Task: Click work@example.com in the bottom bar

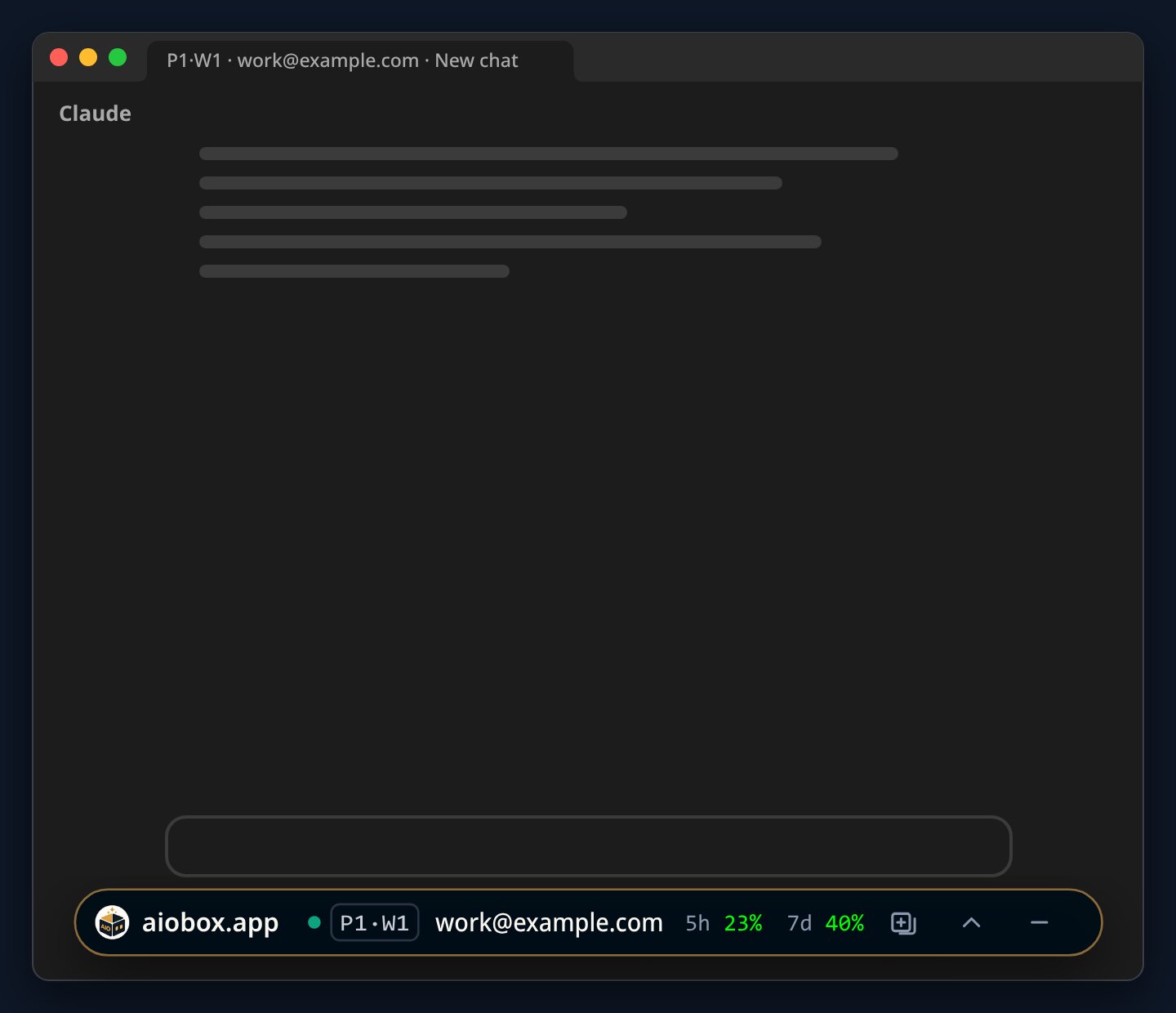Action: [549, 922]
